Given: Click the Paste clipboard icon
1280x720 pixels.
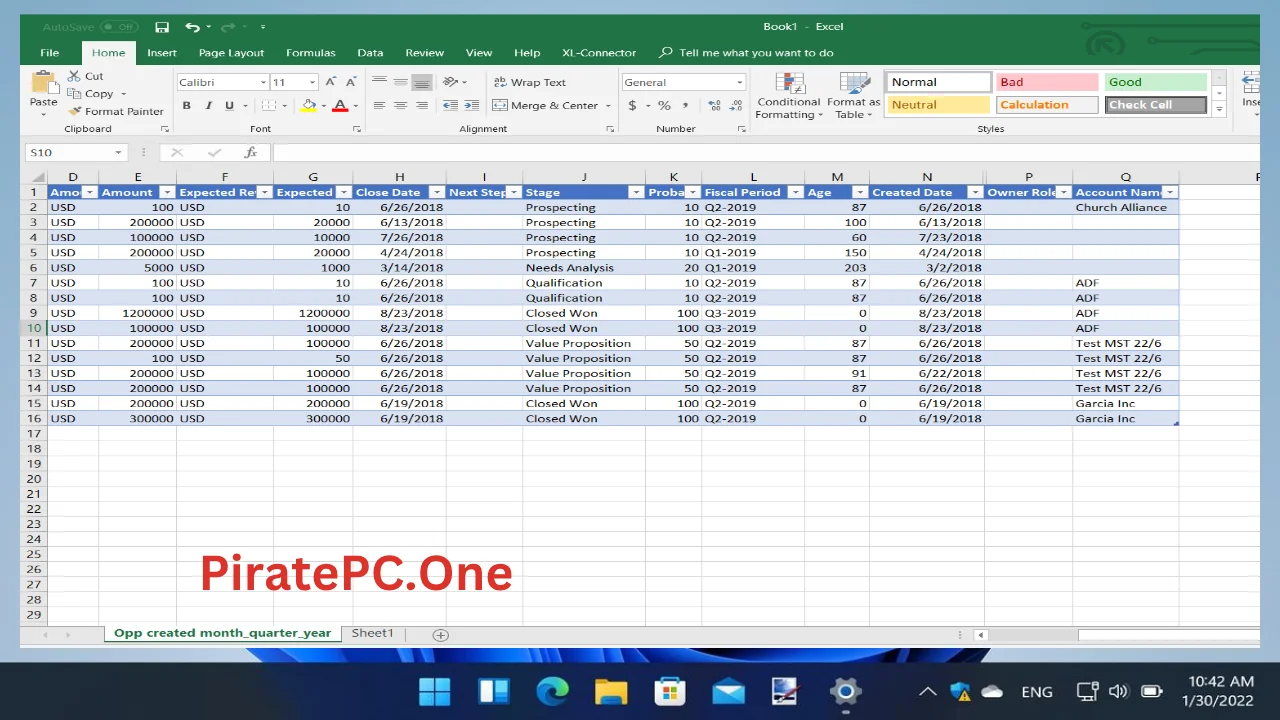Looking at the screenshot, I should [x=44, y=83].
